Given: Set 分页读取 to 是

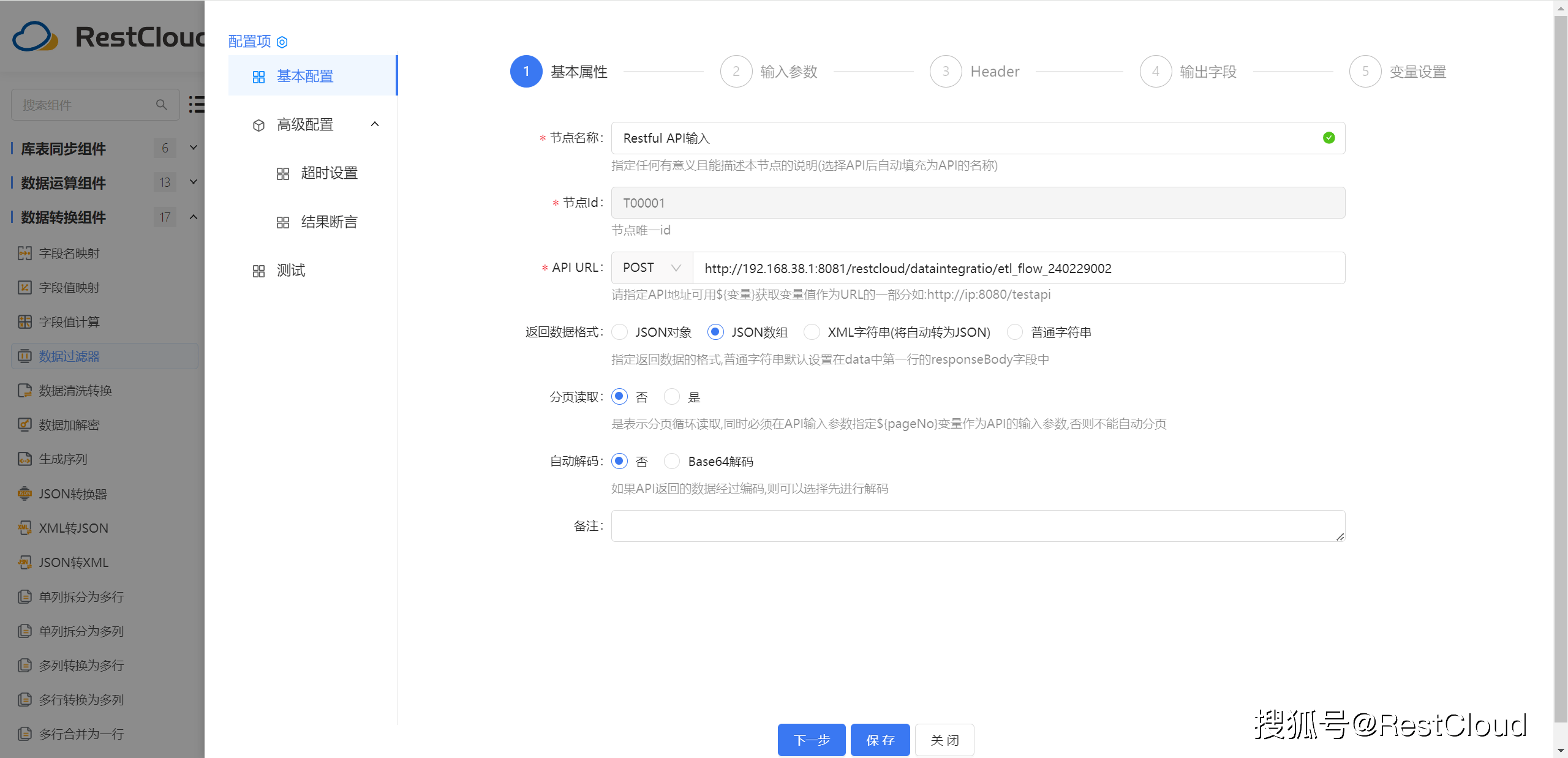Looking at the screenshot, I should pos(672,397).
